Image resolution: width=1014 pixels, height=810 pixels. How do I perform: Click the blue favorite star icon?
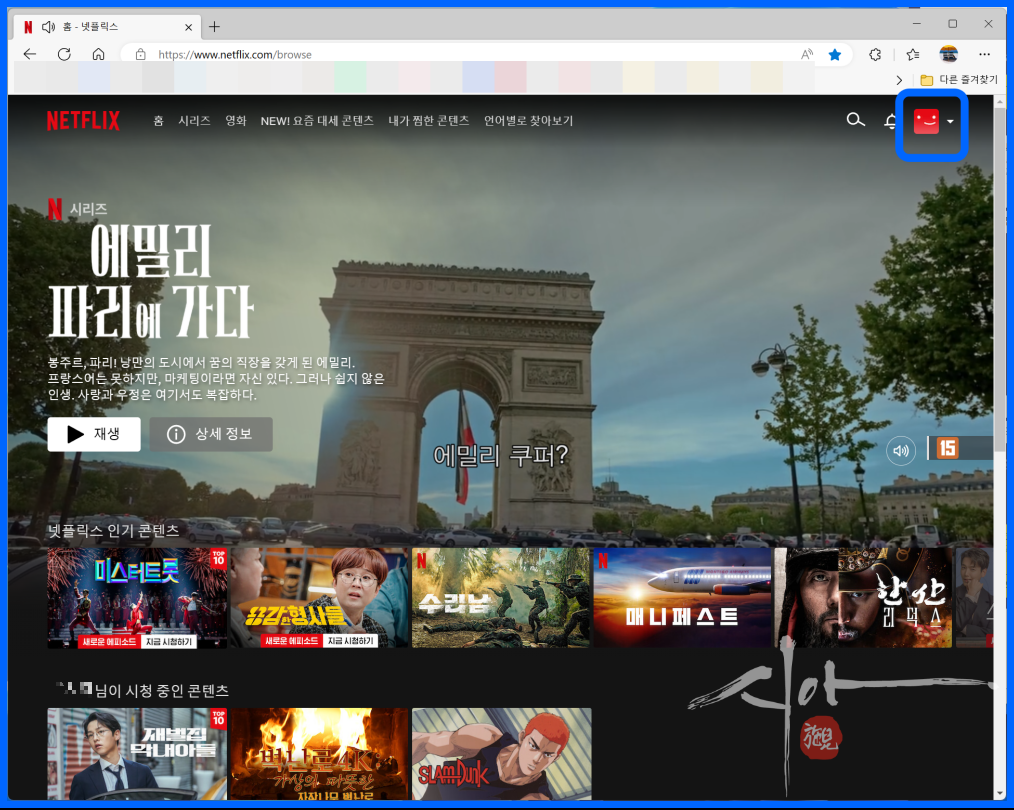(835, 54)
